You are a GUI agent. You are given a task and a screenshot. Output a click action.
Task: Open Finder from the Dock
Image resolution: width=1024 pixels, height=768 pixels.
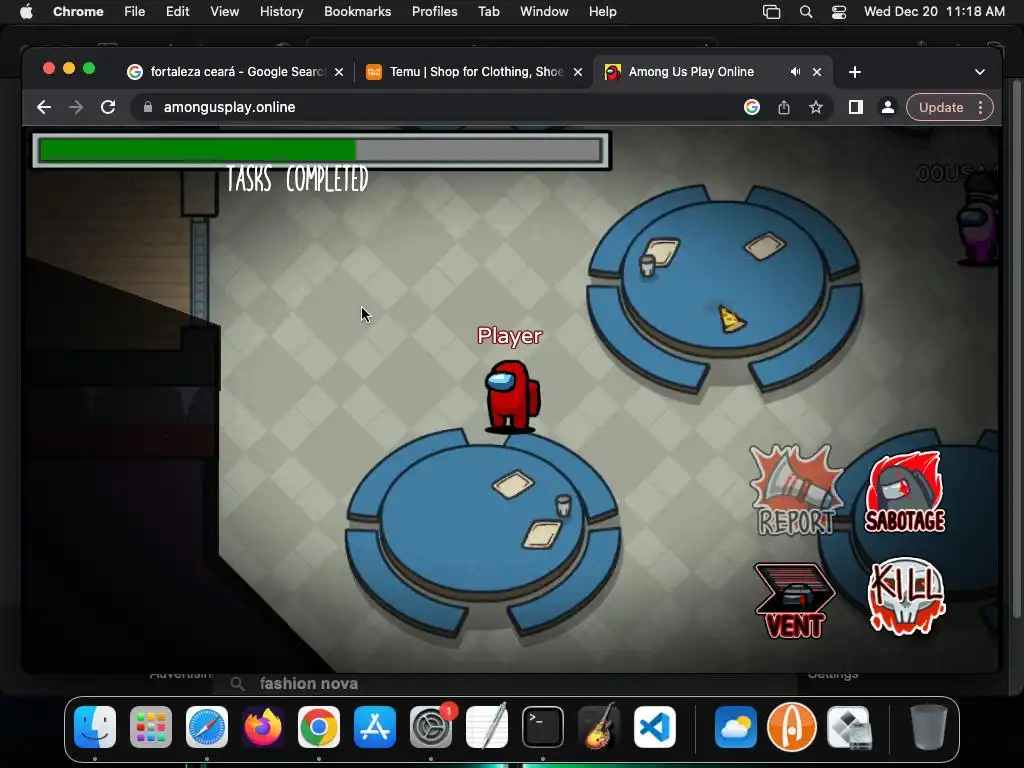(x=95, y=726)
